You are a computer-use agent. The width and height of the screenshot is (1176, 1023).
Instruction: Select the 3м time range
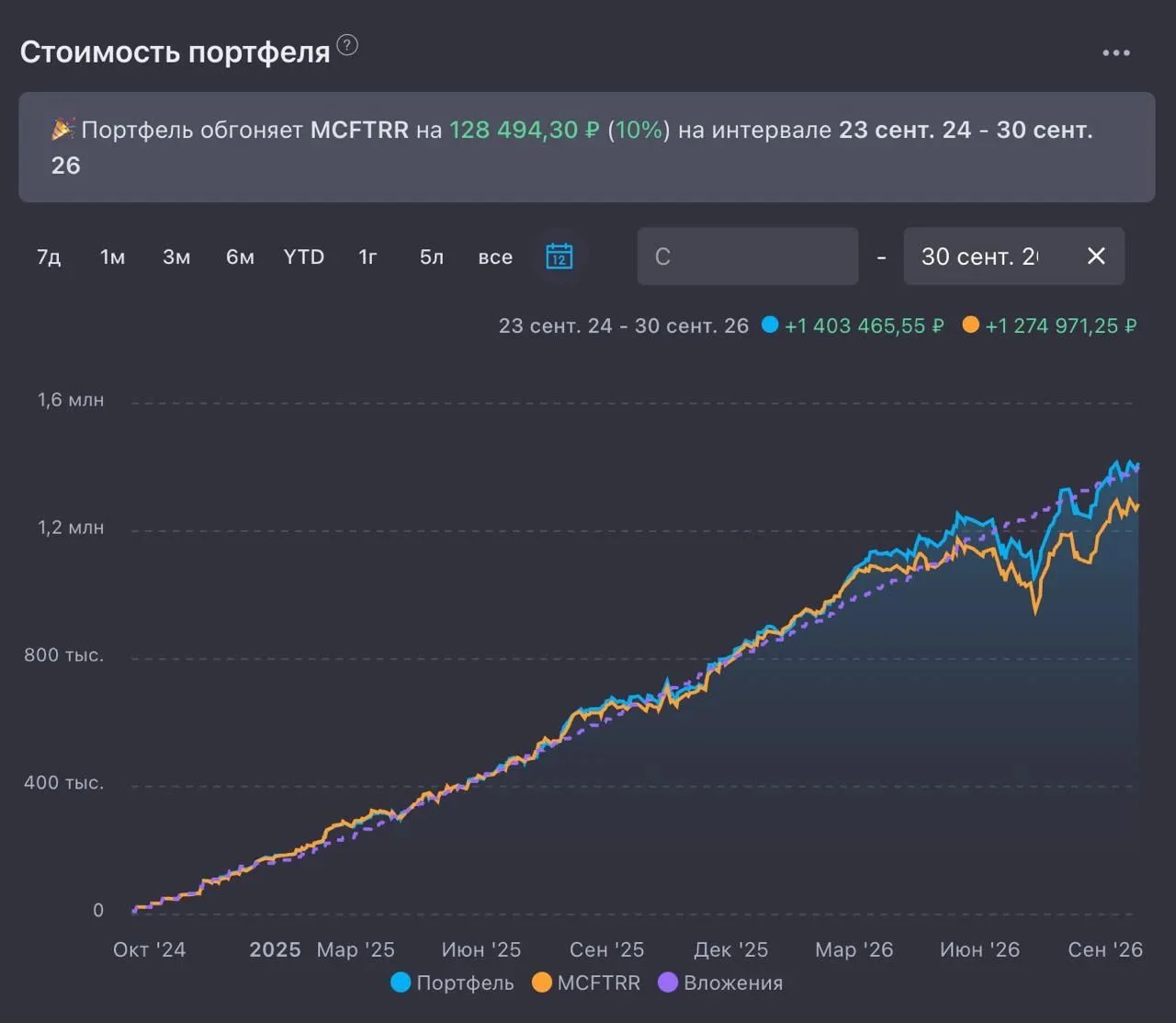176,257
